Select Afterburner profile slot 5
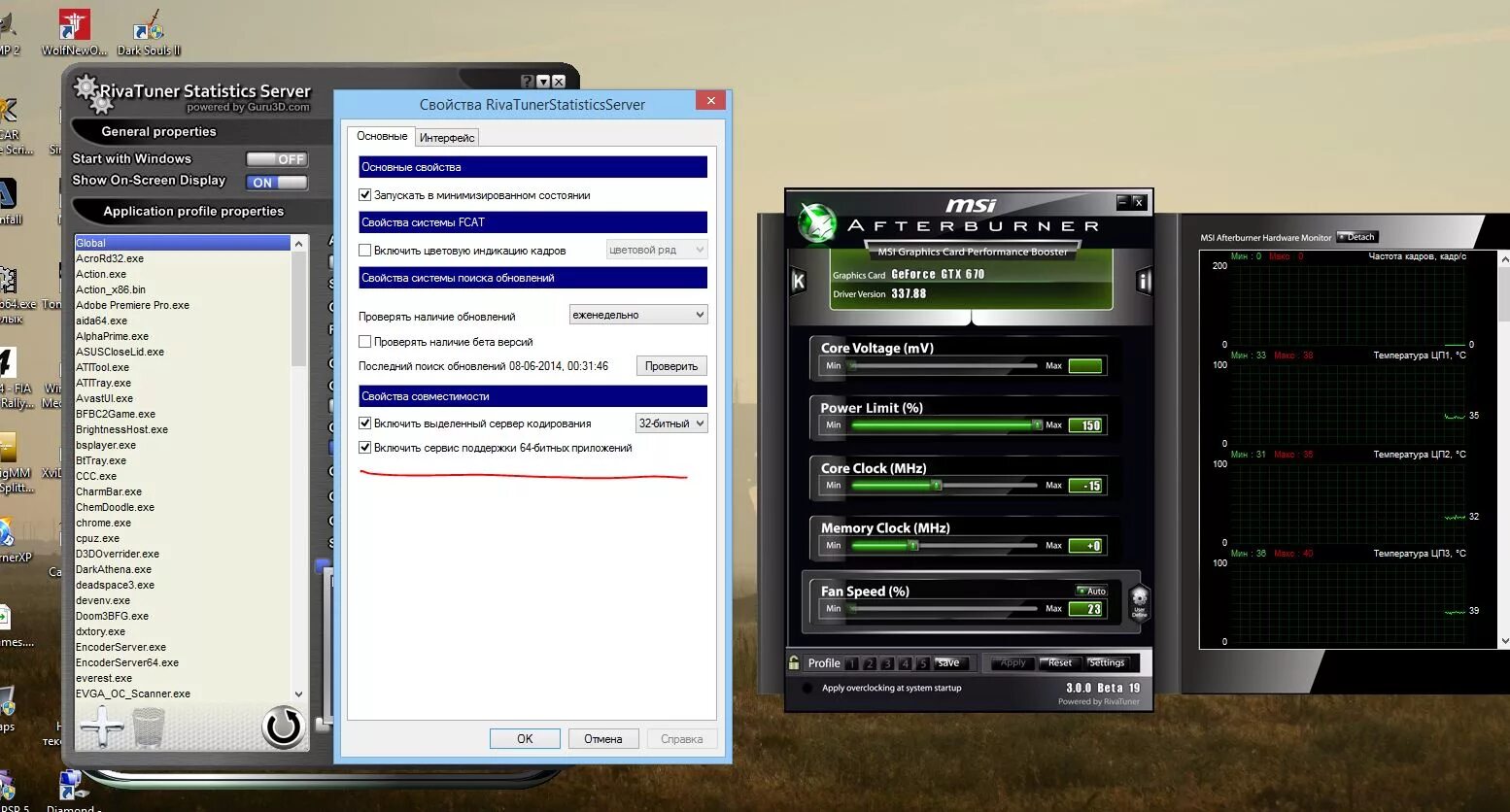This screenshot has width=1510, height=812. (923, 663)
